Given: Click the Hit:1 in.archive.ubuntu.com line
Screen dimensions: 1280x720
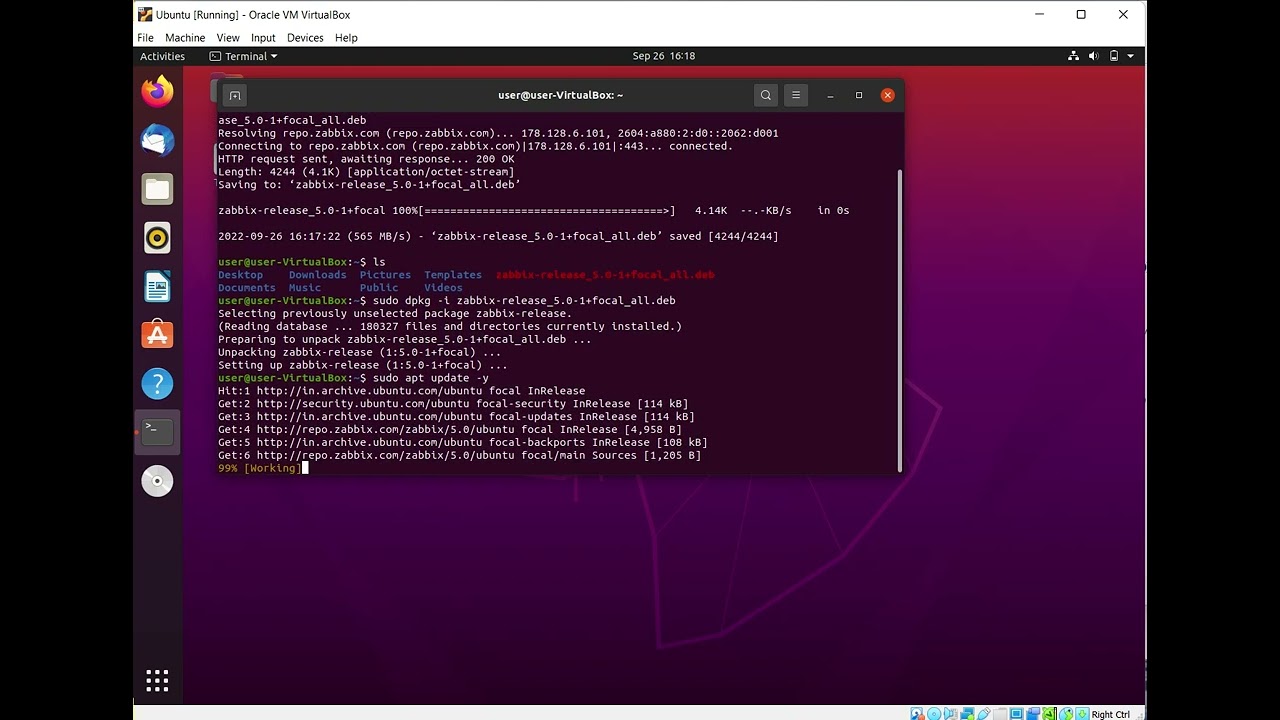Looking at the screenshot, I should 402,391.
